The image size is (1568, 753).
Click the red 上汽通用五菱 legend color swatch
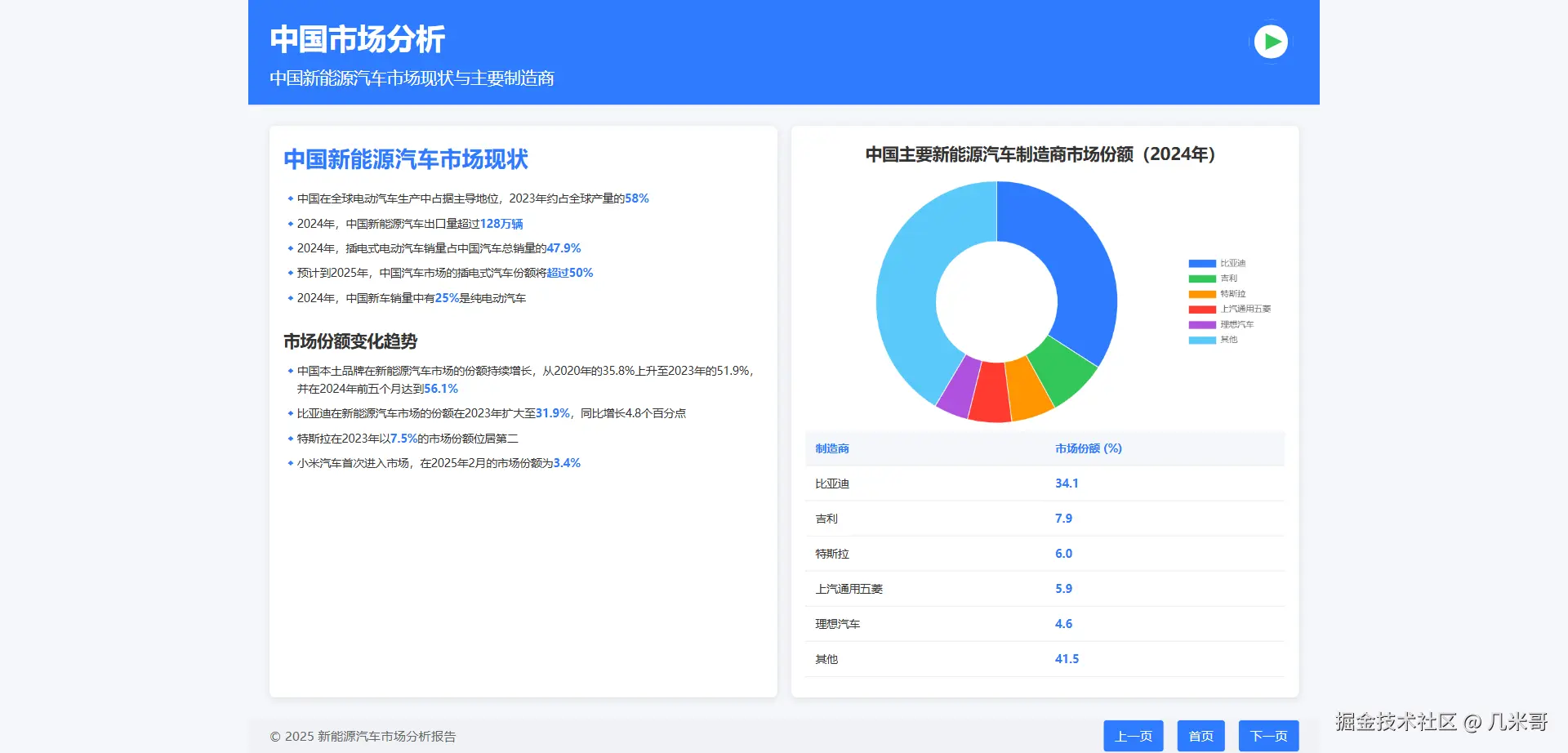(1202, 310)
